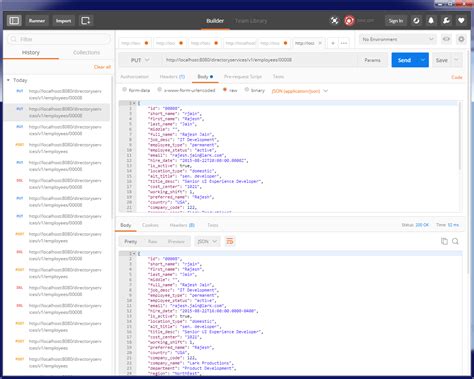Switch to the Builder tab

point(215,21)
